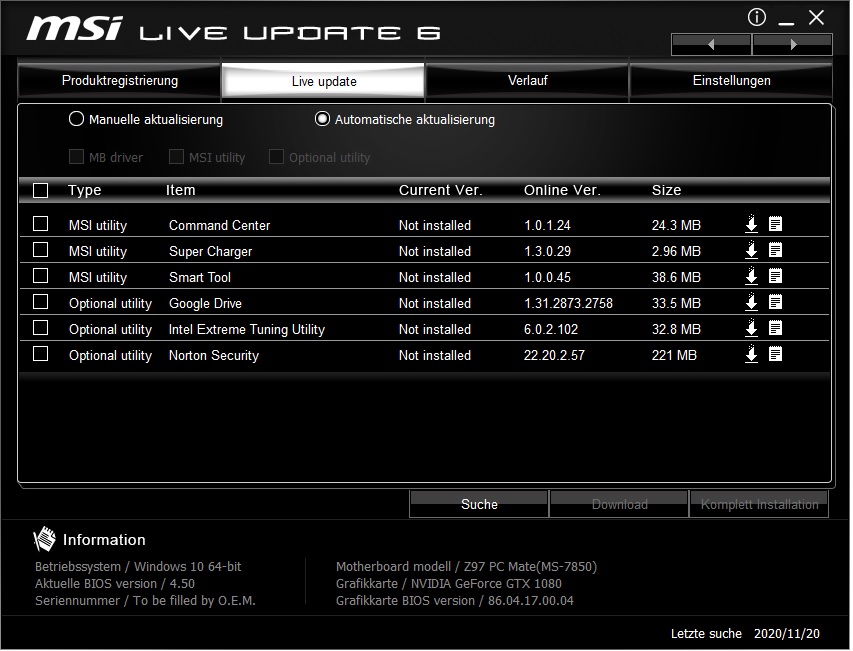Toggle the Optional utility filter checkbox
The image size is (853, 651).
click(x=277, y=158)
